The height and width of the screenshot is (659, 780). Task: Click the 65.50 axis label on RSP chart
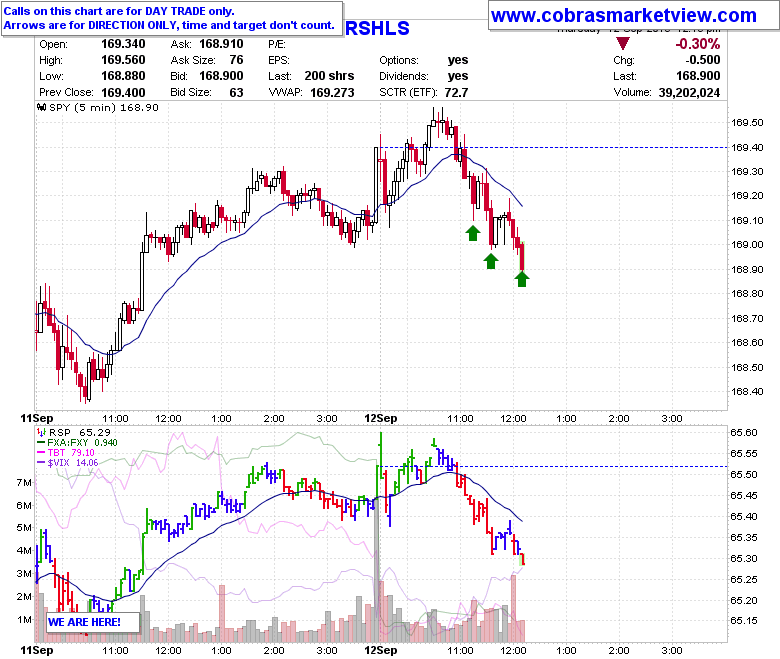click(744, 474)
